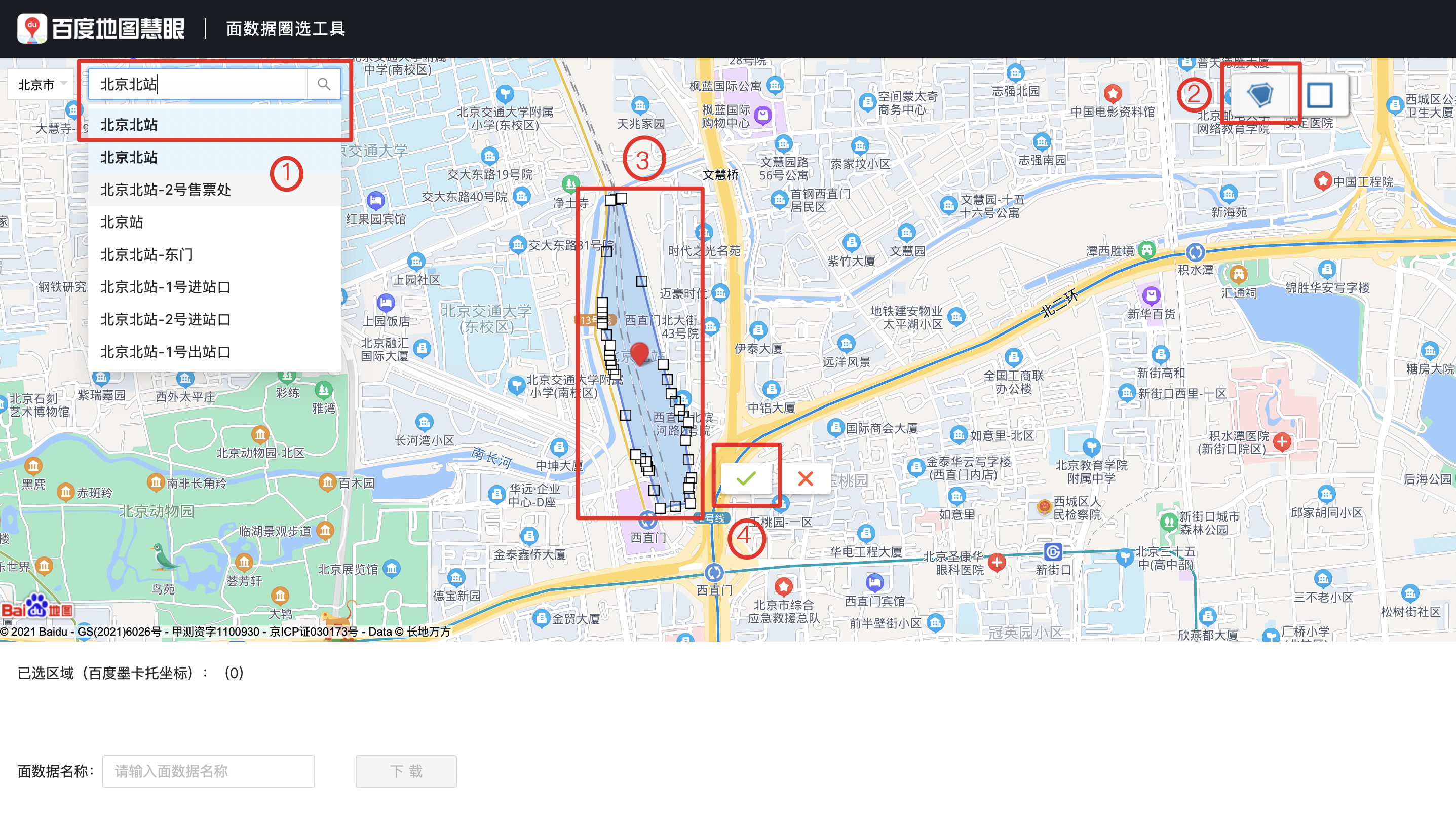Confirm the selection with green checkmark
1456x817 pixels.
click(x=746, y=478)
